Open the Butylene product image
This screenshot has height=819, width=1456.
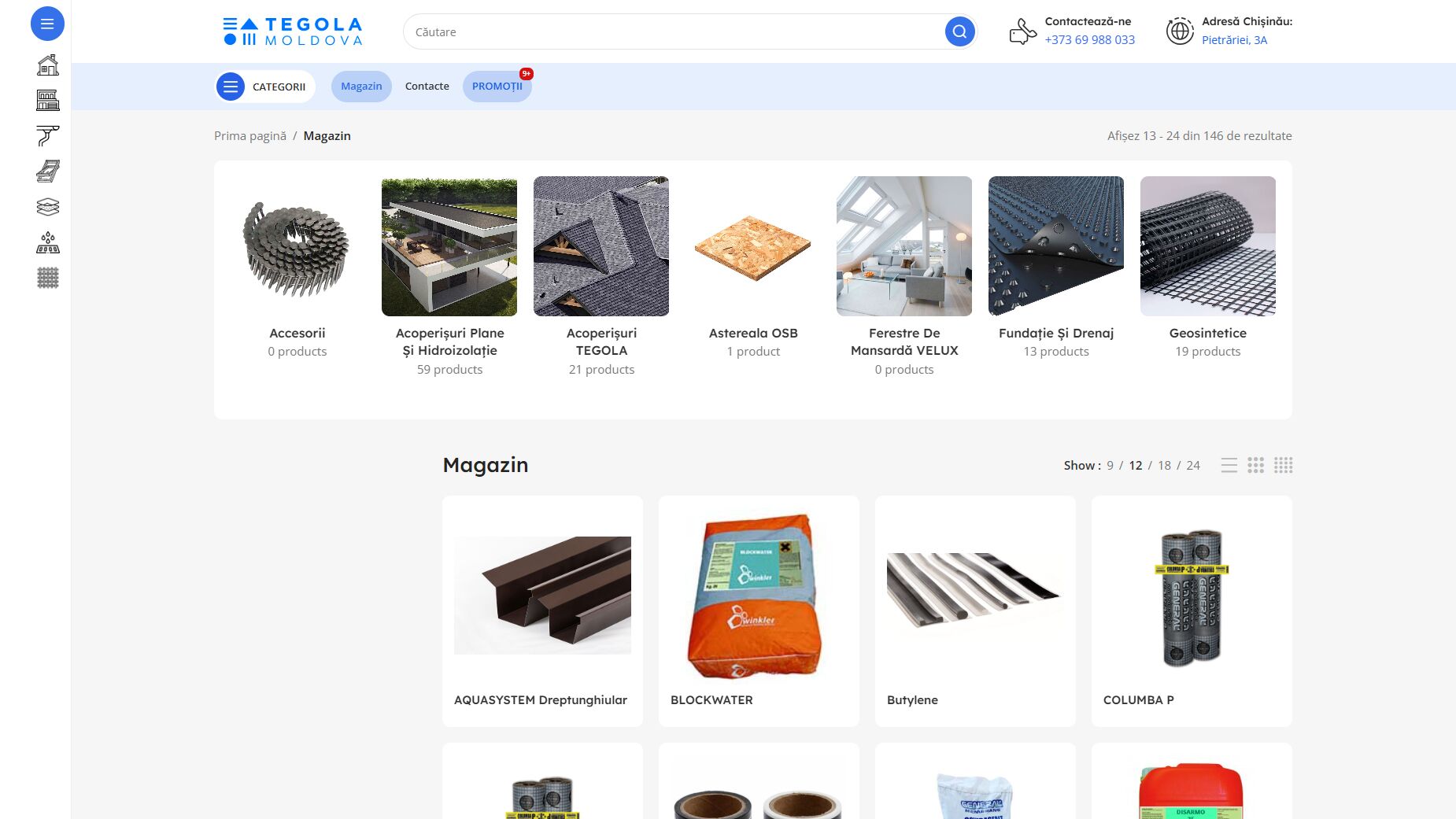[975, 596]
